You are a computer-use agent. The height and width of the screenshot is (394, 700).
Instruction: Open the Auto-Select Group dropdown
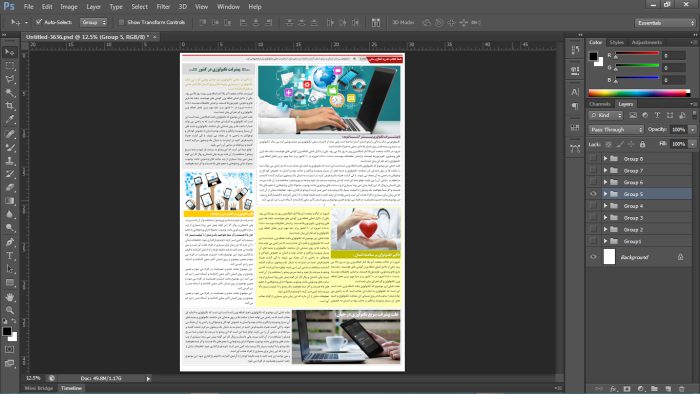[93, 22]
